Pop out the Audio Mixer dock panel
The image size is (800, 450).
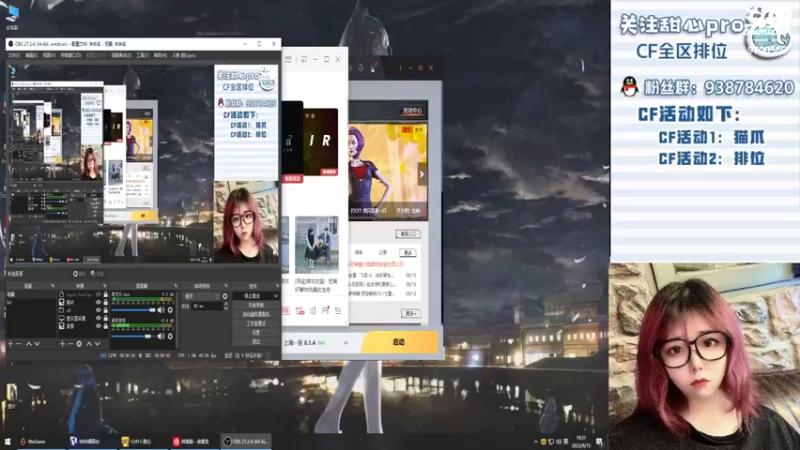pos(175,286)
